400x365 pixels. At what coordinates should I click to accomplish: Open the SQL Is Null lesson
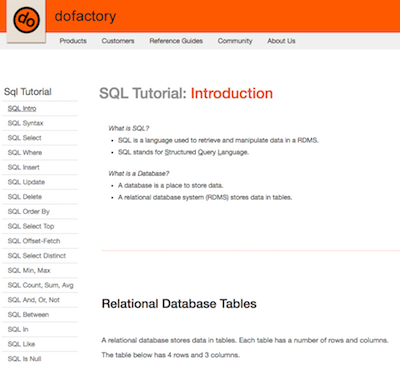click(x=24, y=359)
